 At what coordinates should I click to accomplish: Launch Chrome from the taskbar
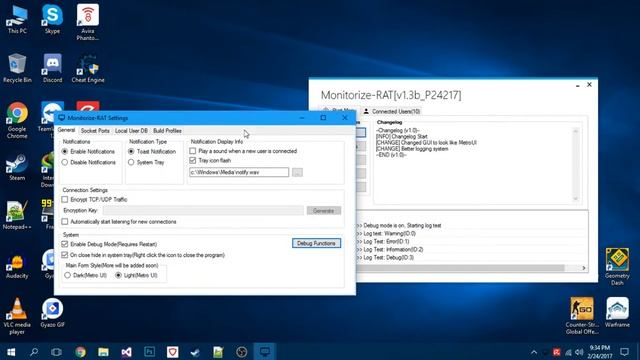coord(80,352)
